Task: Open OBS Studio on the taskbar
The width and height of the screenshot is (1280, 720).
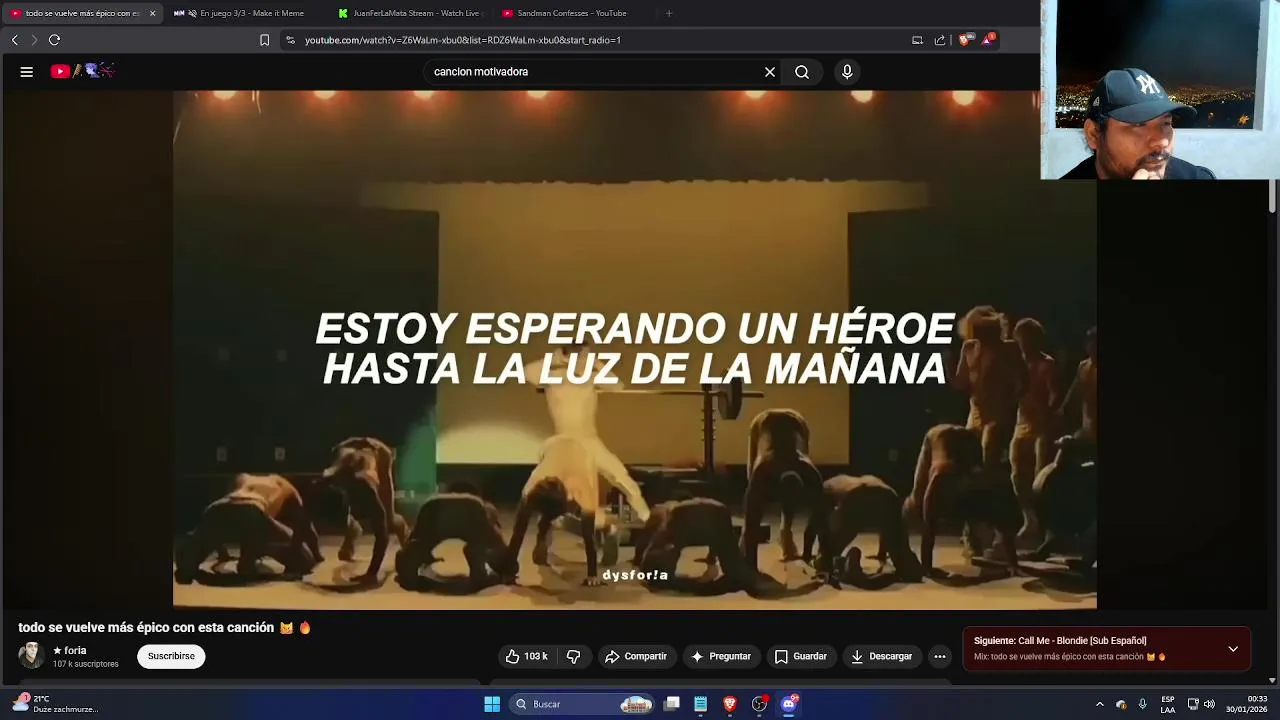Action: (x=759, y=704)
